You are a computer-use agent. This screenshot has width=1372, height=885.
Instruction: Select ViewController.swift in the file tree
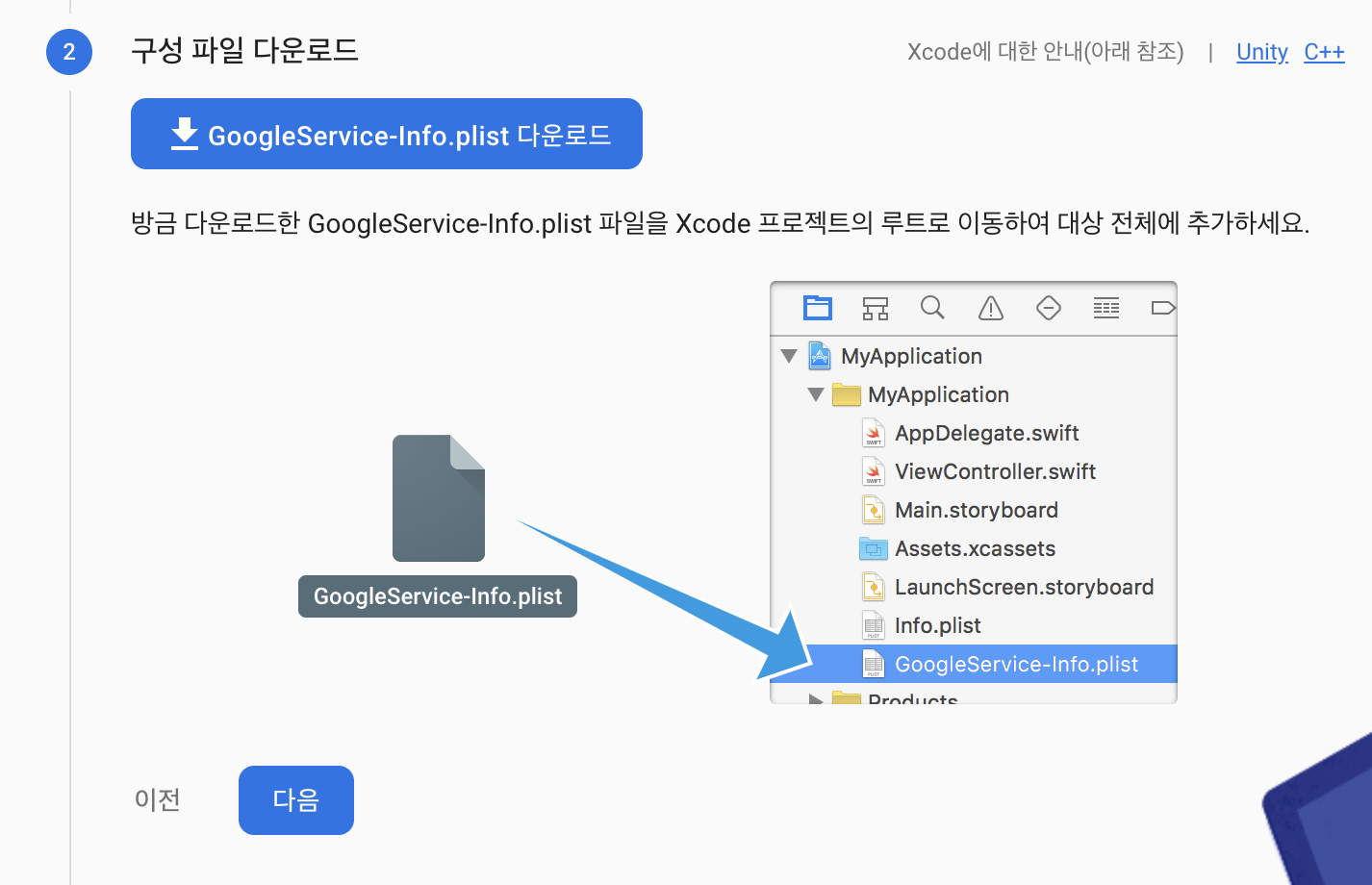[974, 471]
